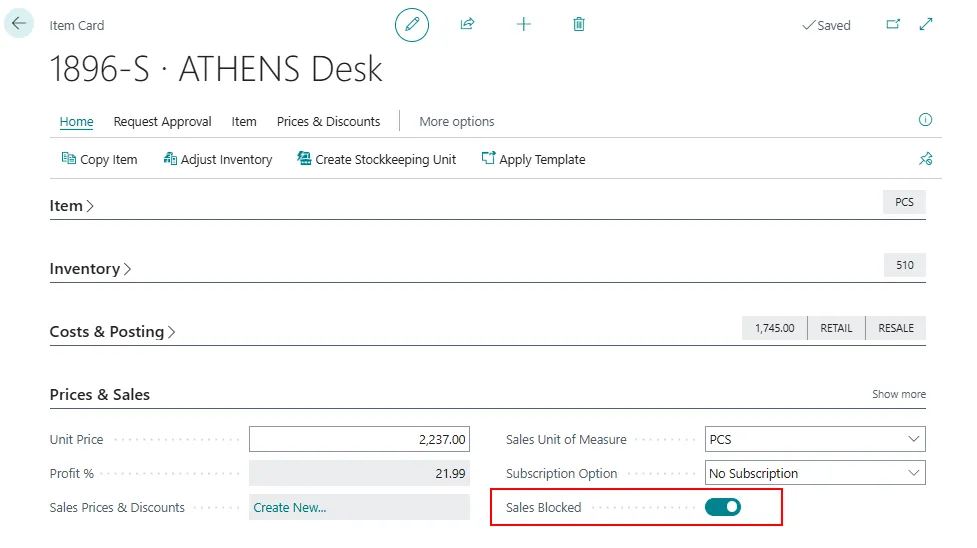
Task: Open the information FactBox icon
Action: tap(925, 120)
